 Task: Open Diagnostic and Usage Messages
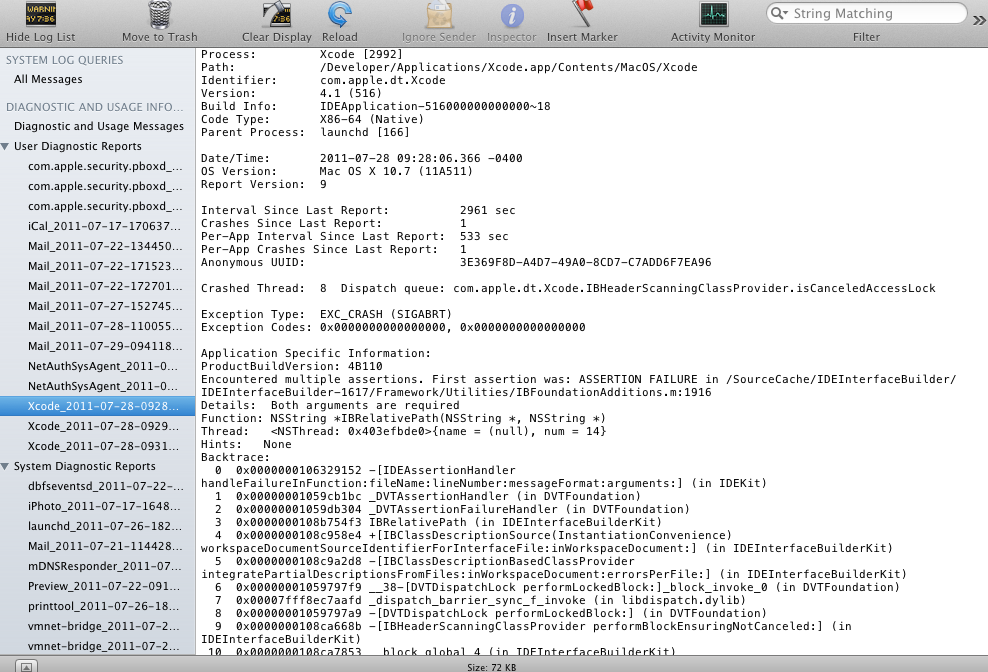[99, 126]
